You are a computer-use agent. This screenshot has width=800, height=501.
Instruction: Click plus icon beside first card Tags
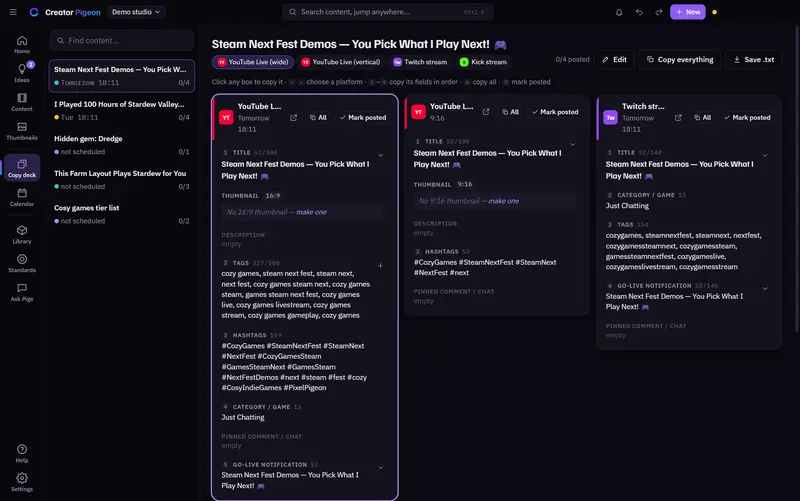tap(380, 266)
